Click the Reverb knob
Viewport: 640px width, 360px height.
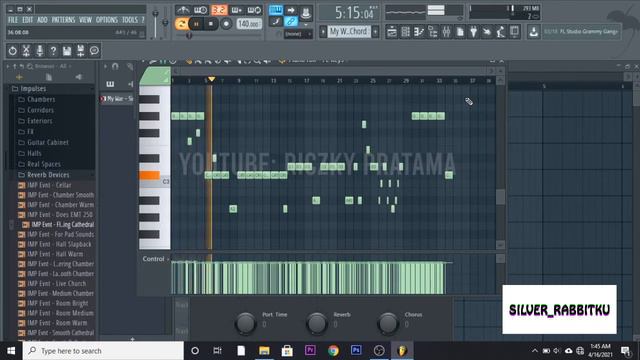[317, 324]
